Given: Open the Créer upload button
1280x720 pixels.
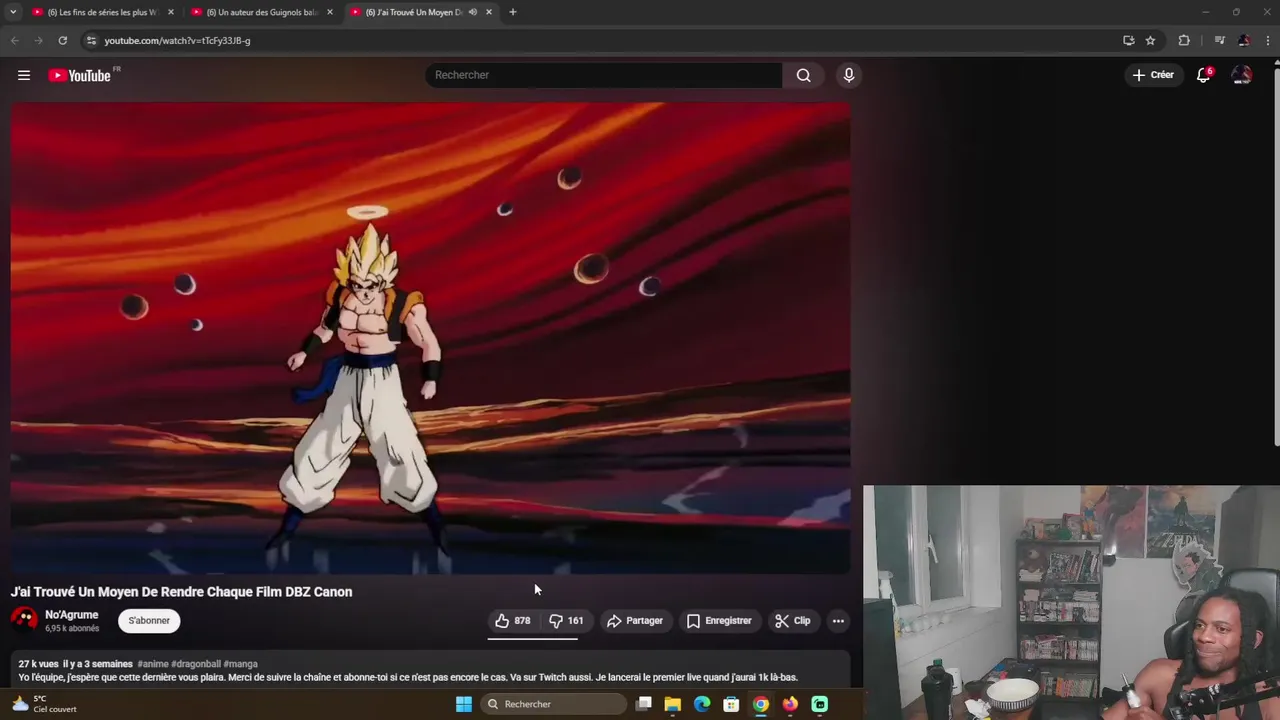Looking at the screenshot, I should click(1153, 75).
